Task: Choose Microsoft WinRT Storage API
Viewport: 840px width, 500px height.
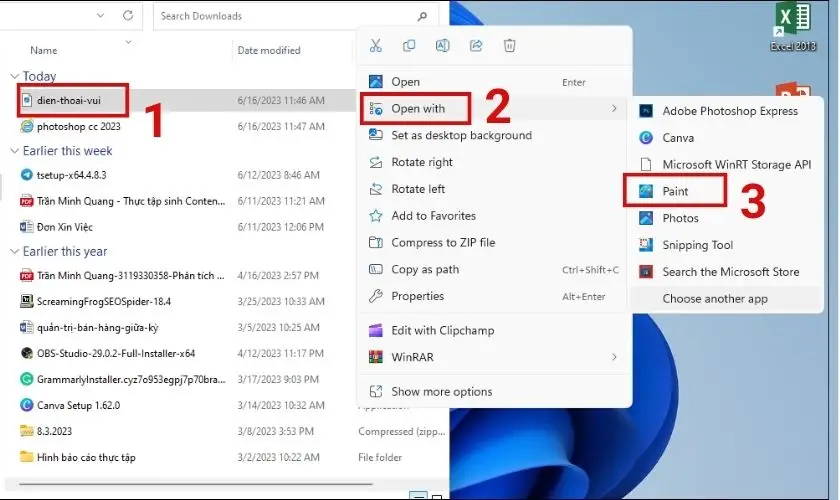Action: coord(726,165)
